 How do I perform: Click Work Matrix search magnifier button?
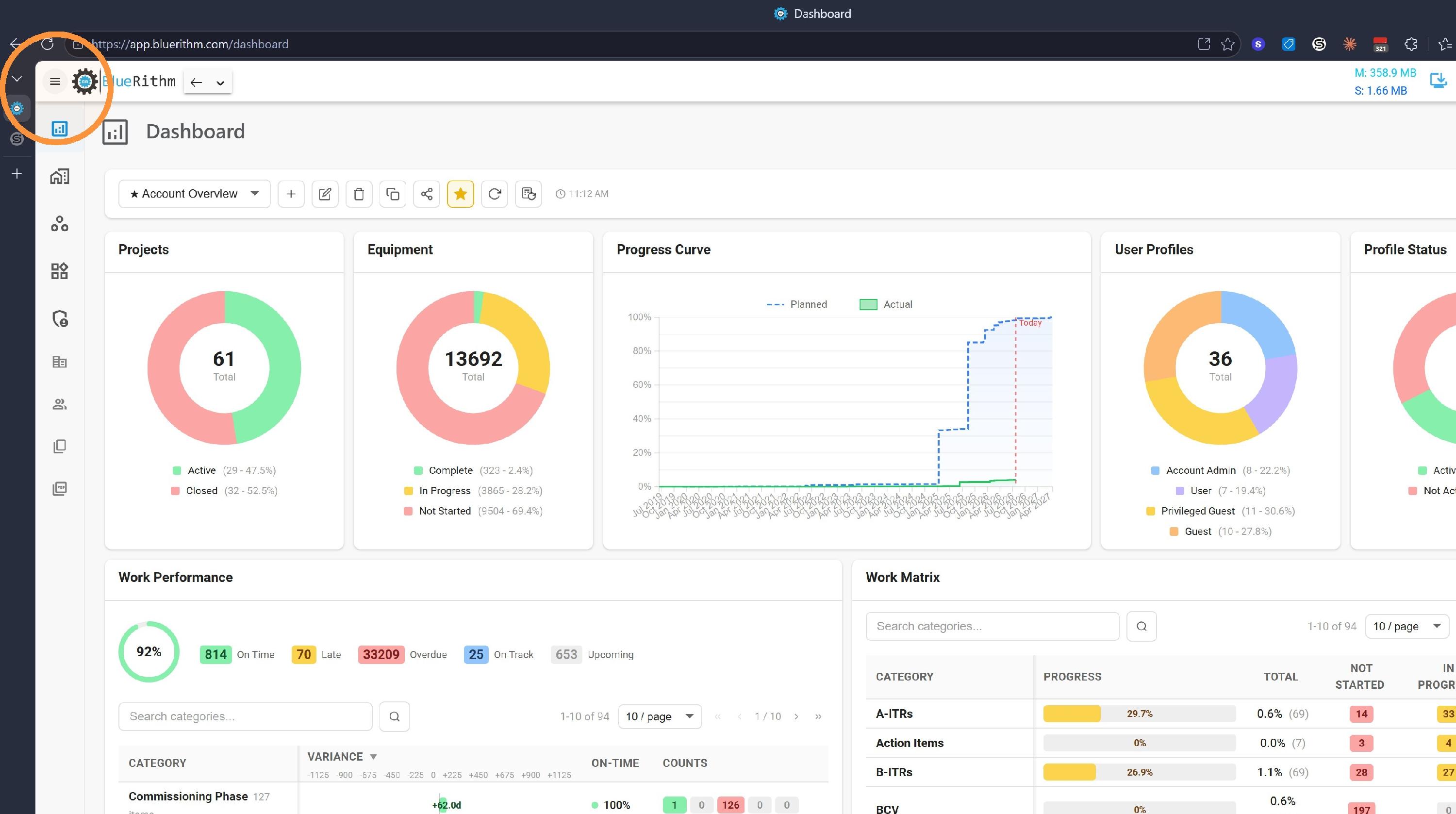pyautogui.click(x=1142, y=626)
